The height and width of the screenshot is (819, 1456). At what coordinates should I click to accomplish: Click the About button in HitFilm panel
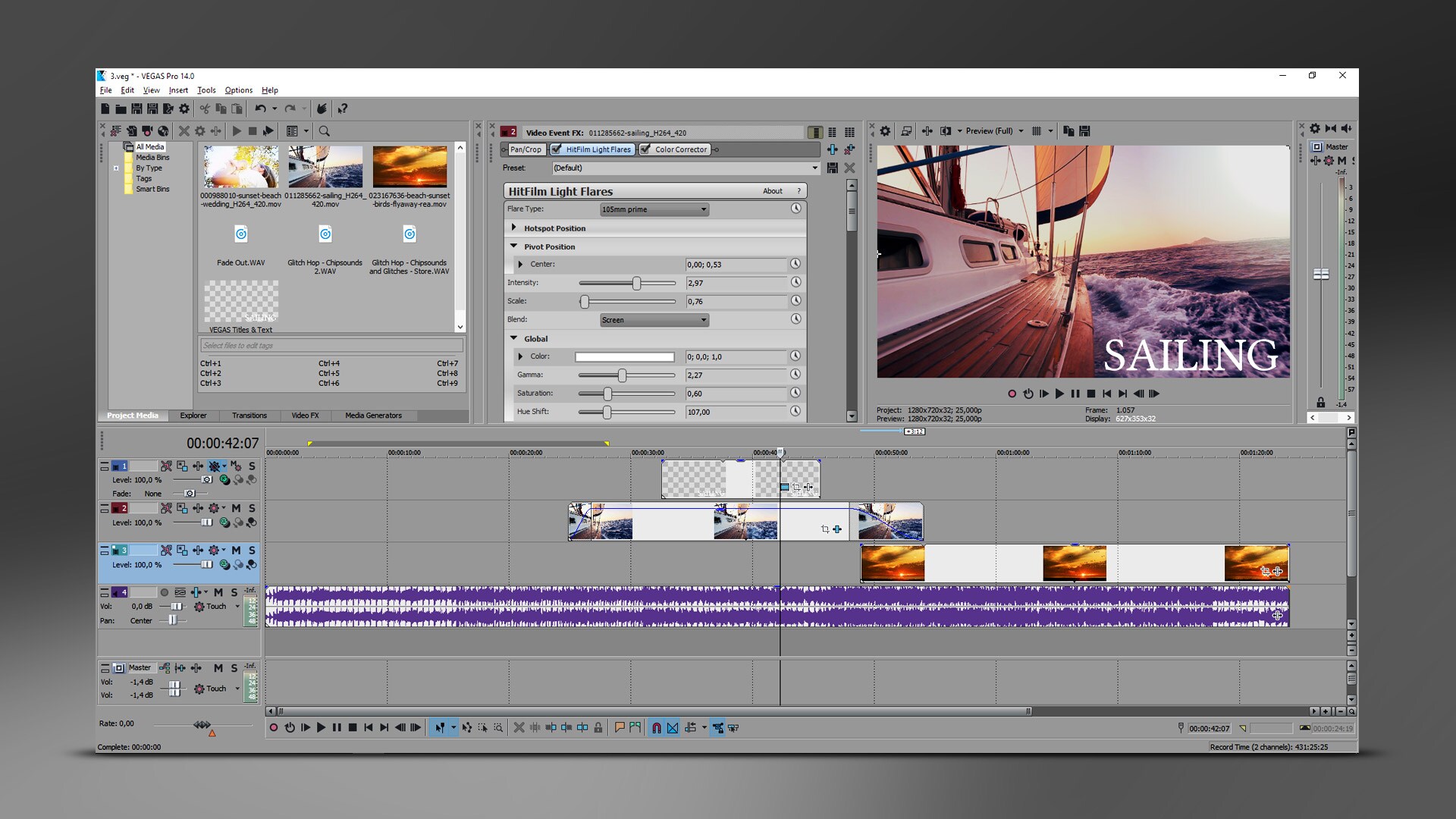774,191
